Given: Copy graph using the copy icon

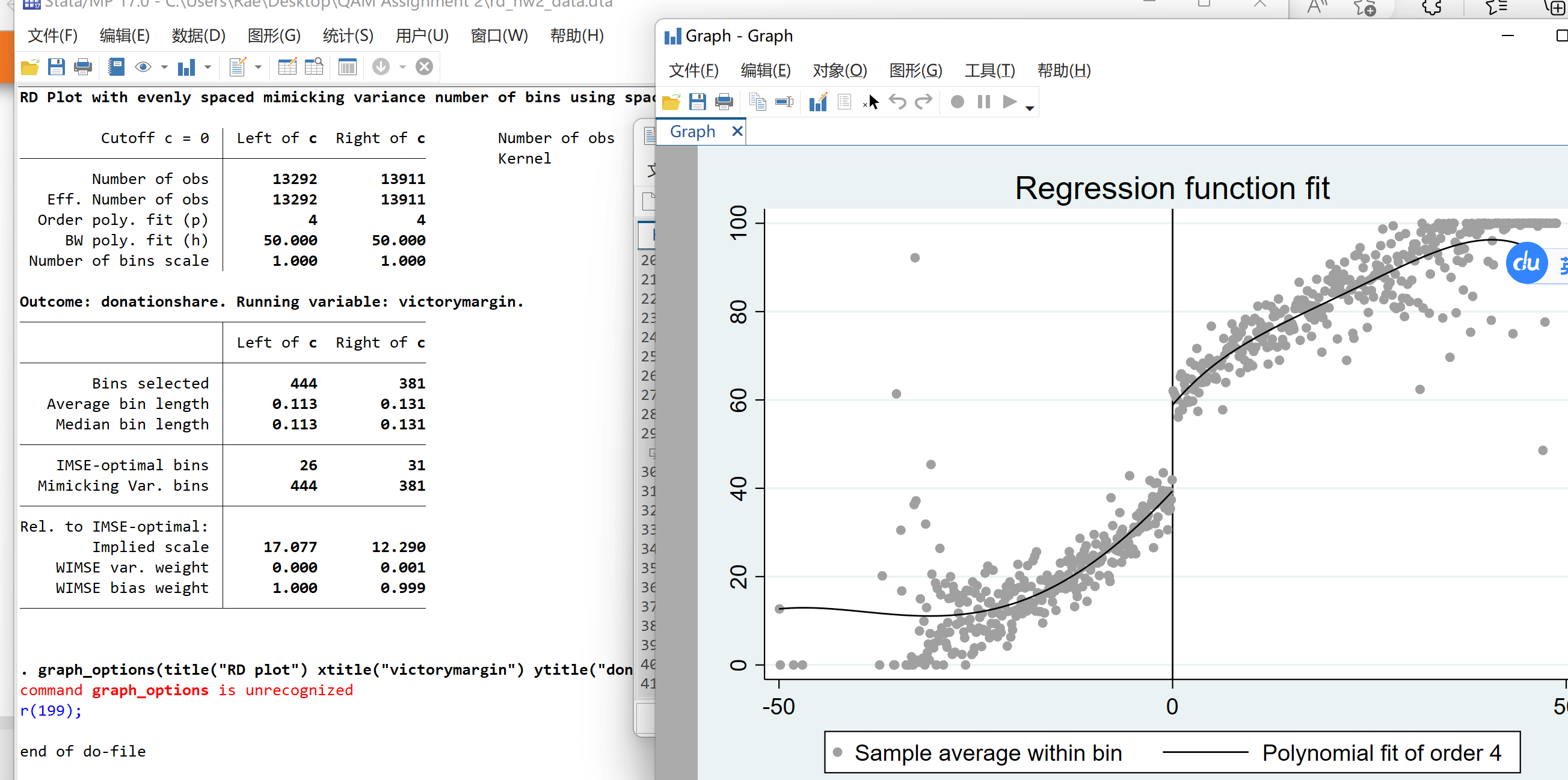Looking at the screenshot, I should [757, 102].
